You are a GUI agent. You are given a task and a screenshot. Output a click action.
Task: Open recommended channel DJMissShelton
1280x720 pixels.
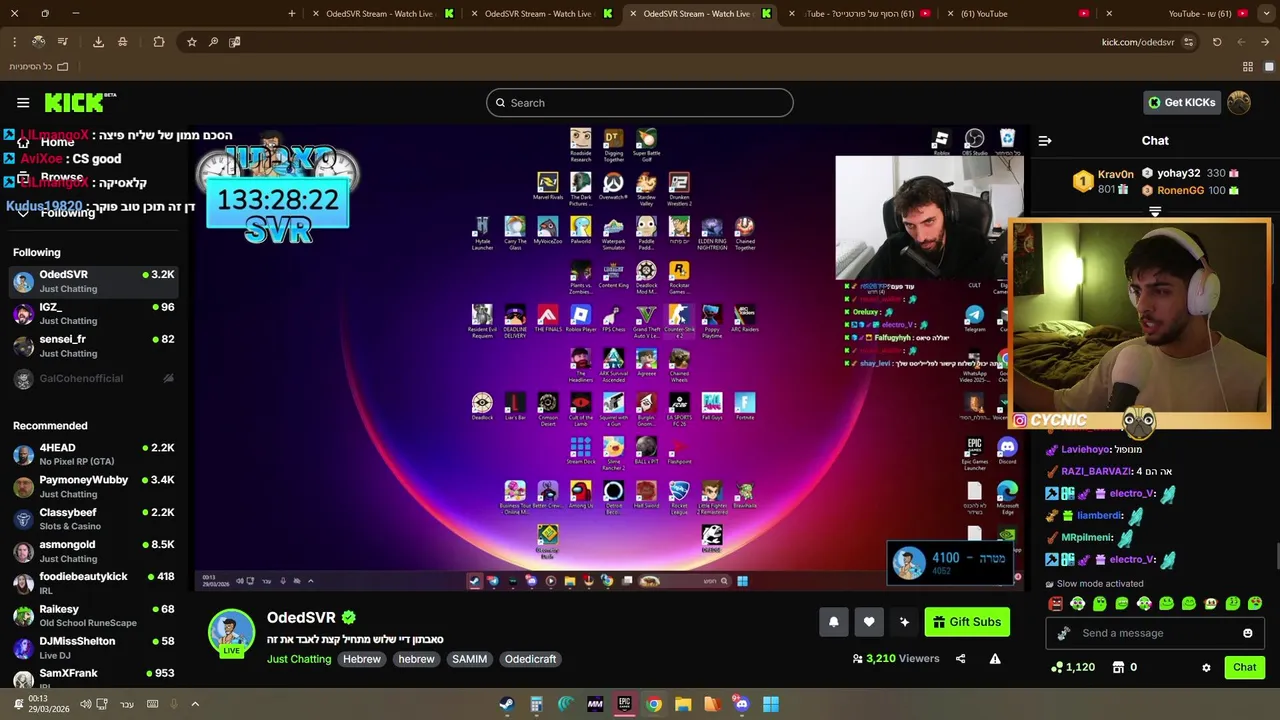tap(93, 647)
